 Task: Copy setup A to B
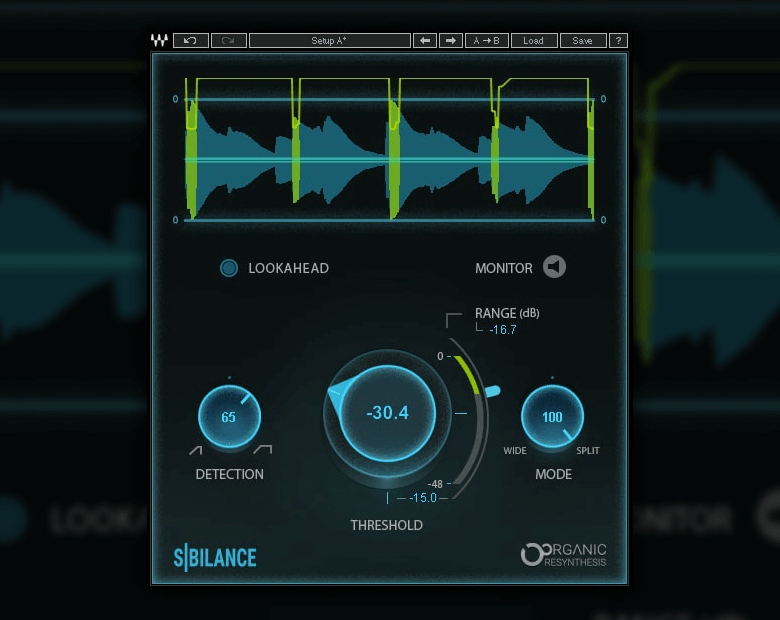pyautogui.click(x=487, y=40)
